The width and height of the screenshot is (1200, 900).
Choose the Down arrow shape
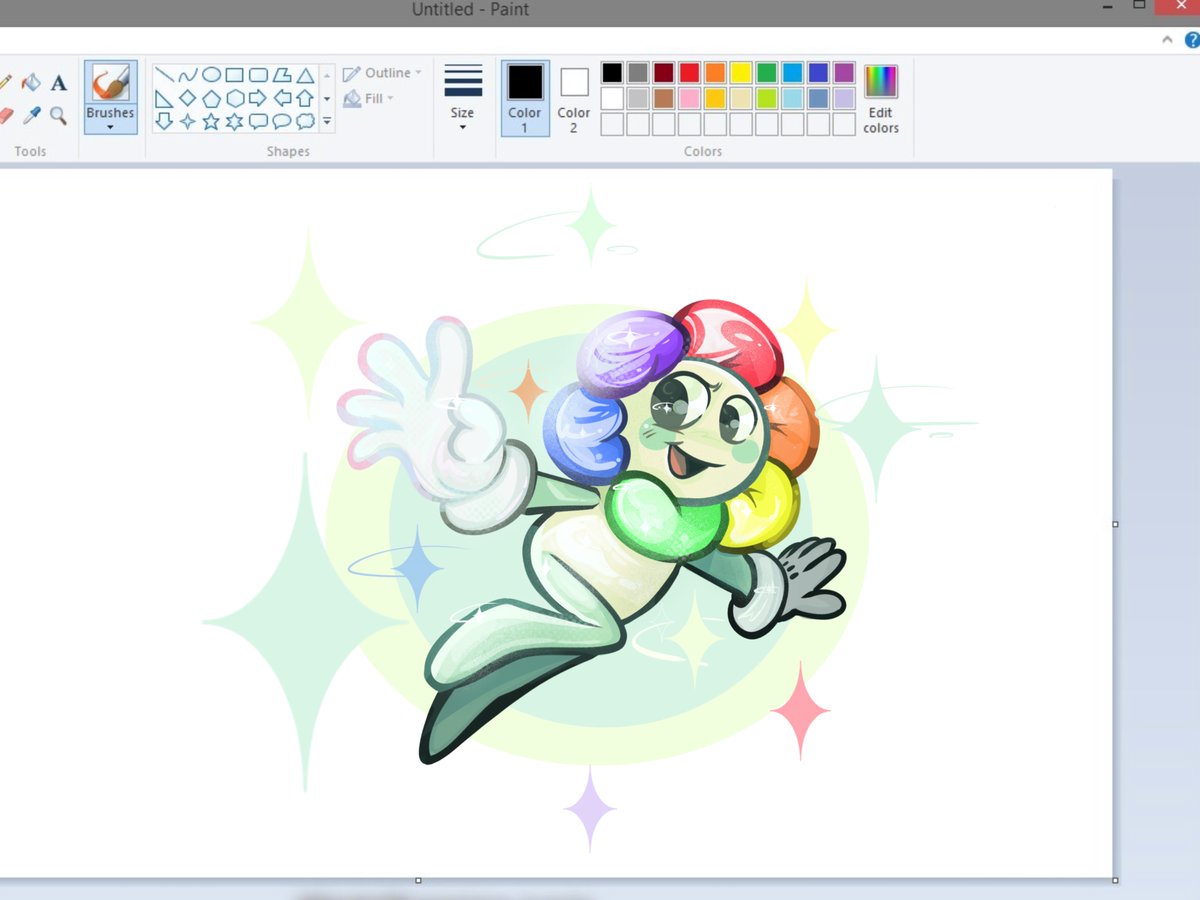point(165,121)
